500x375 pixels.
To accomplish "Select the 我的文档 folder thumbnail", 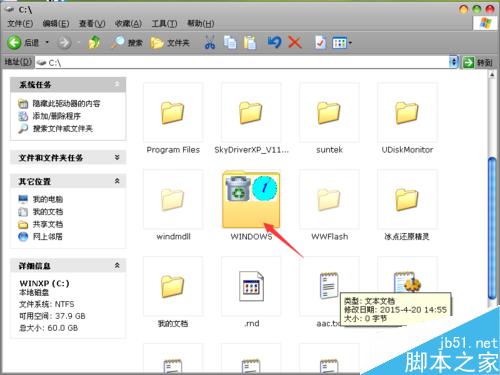I will click(x=173, y=287).
